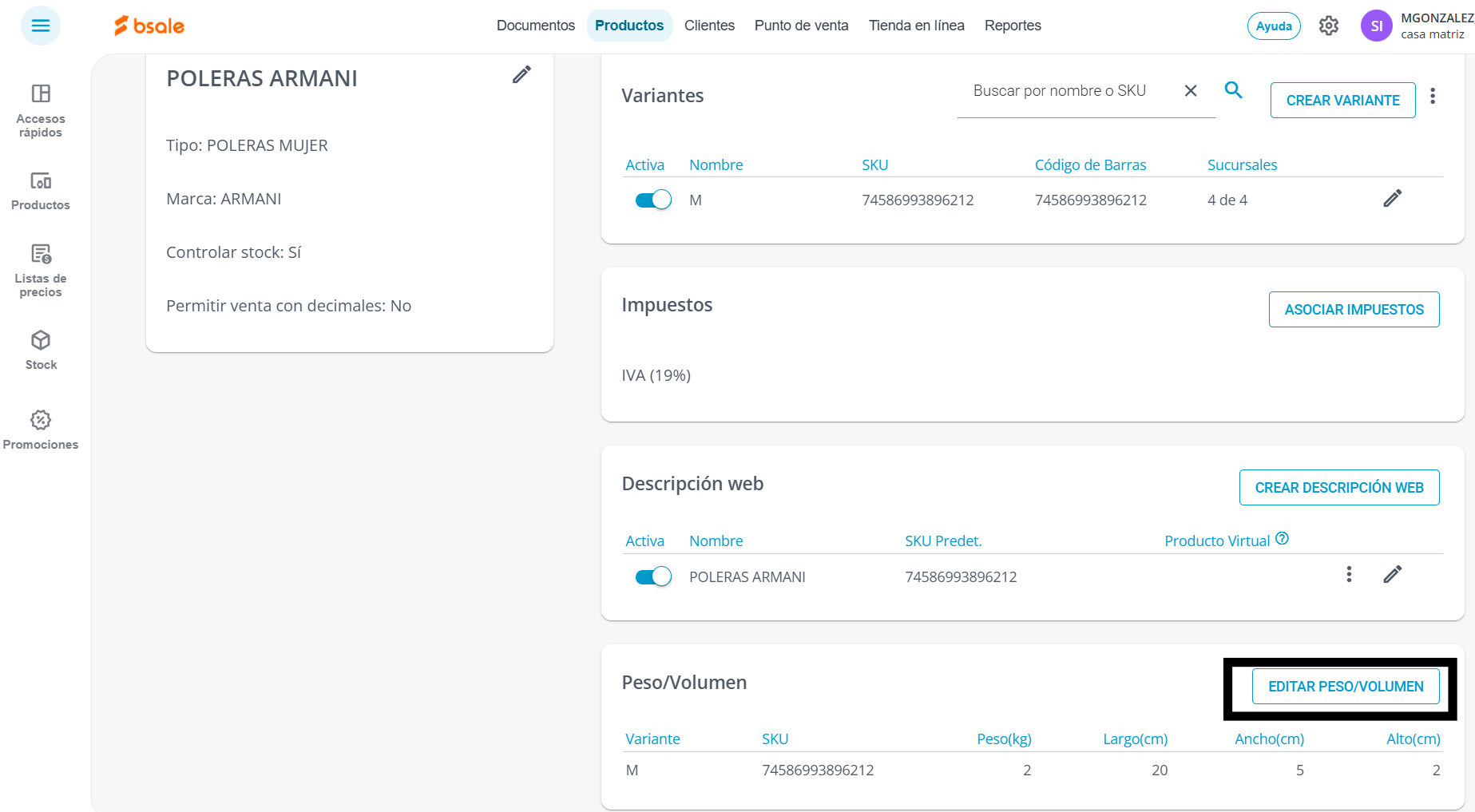Click Permitir venta con decimales: No
The image size is (1475, 812).
tap(288, 306)
